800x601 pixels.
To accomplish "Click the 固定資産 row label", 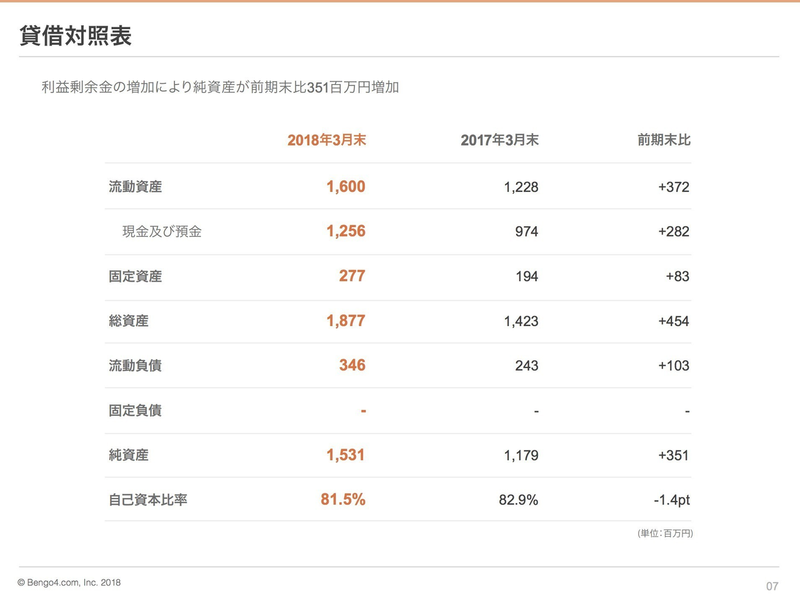I will (x=135, y=276).
